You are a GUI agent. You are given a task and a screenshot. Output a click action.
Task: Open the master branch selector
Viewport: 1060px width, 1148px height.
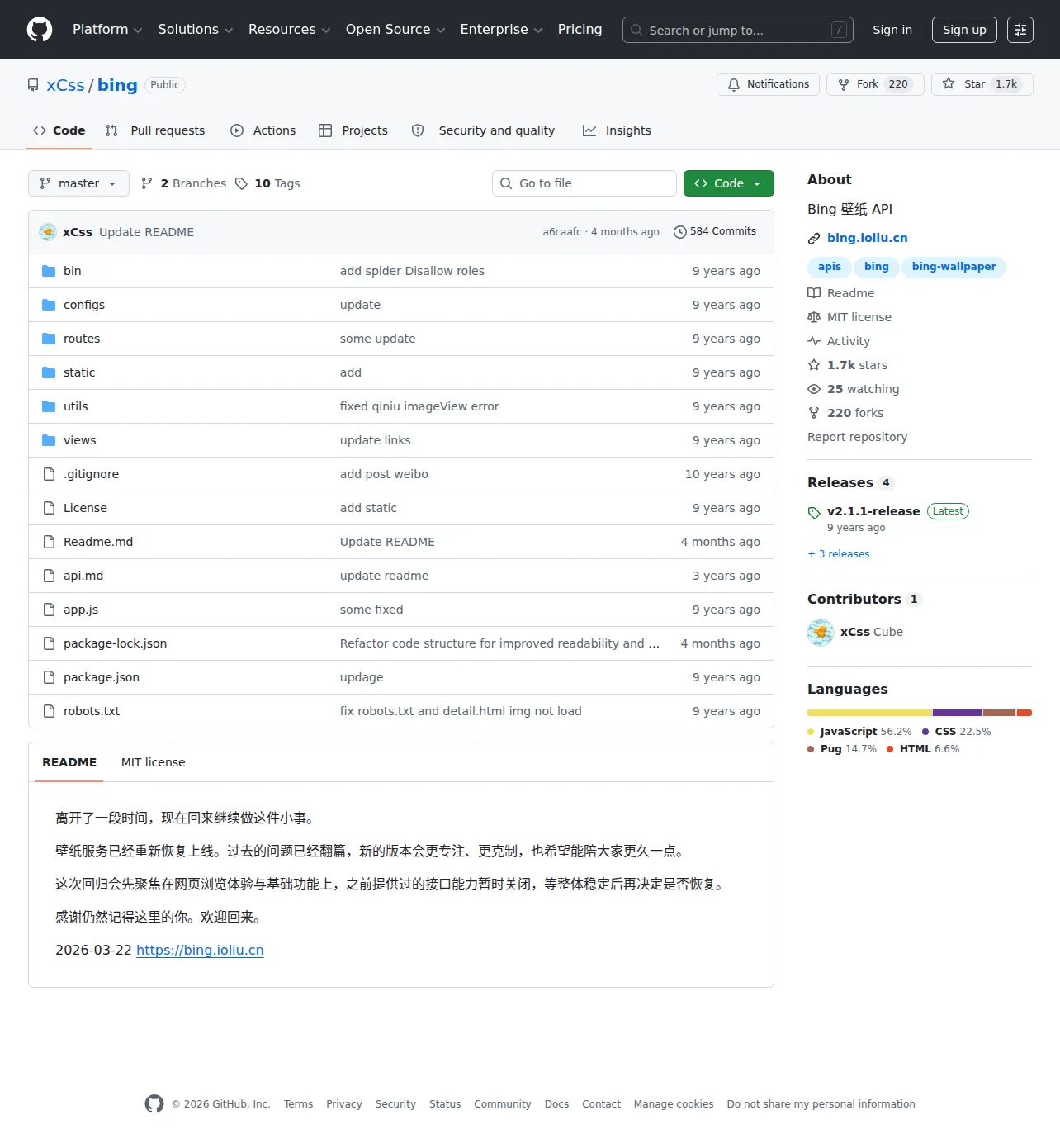click(x=78, y=183)
